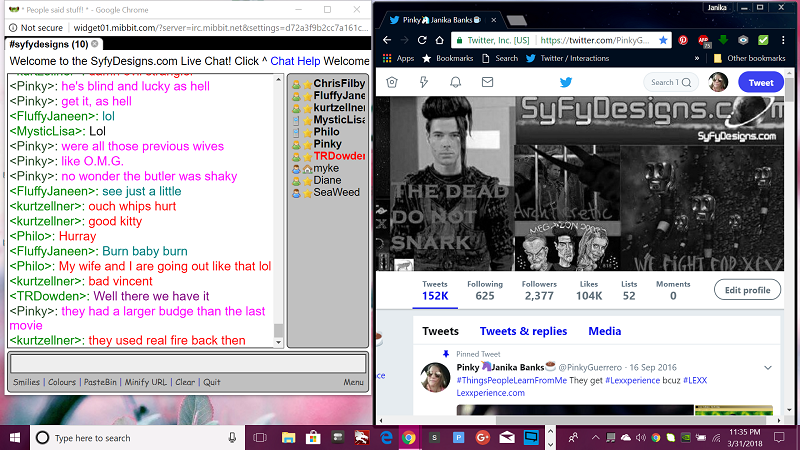Go to browser home page

coord(439,40)
